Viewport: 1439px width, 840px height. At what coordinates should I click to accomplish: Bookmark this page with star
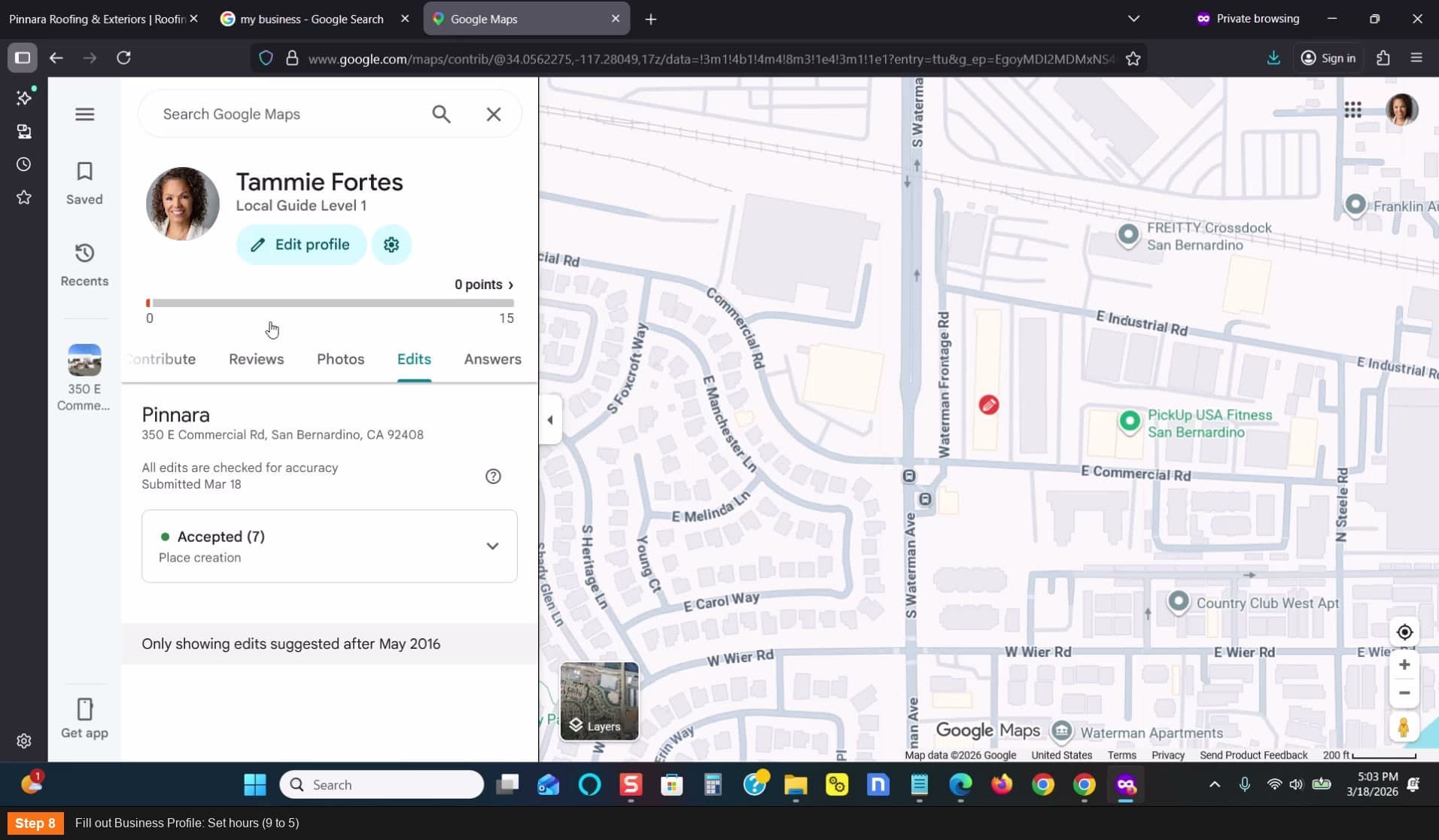click(x=1133, y=59)
